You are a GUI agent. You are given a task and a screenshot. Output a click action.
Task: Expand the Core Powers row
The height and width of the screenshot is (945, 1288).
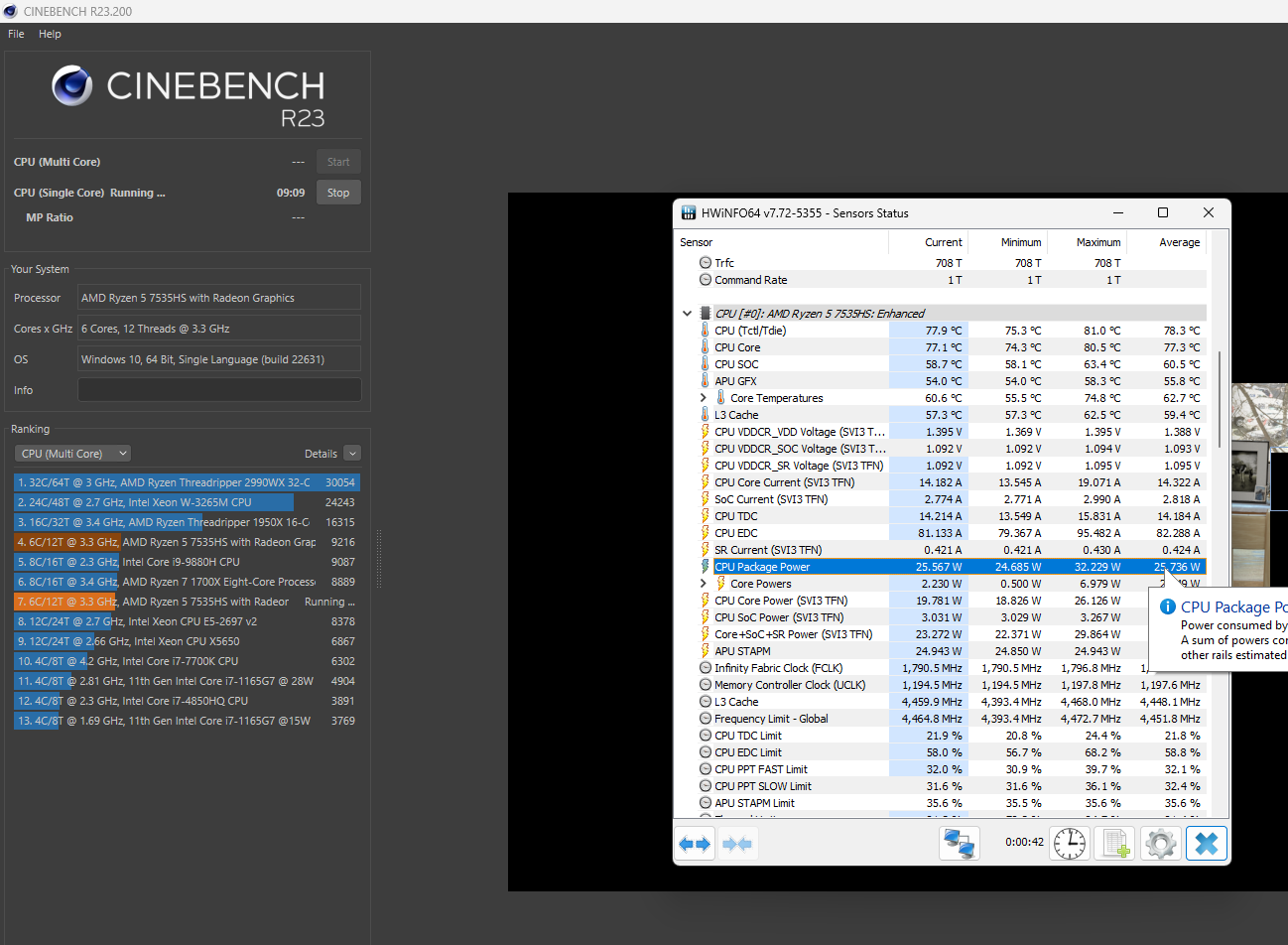(x=704, y=584)
